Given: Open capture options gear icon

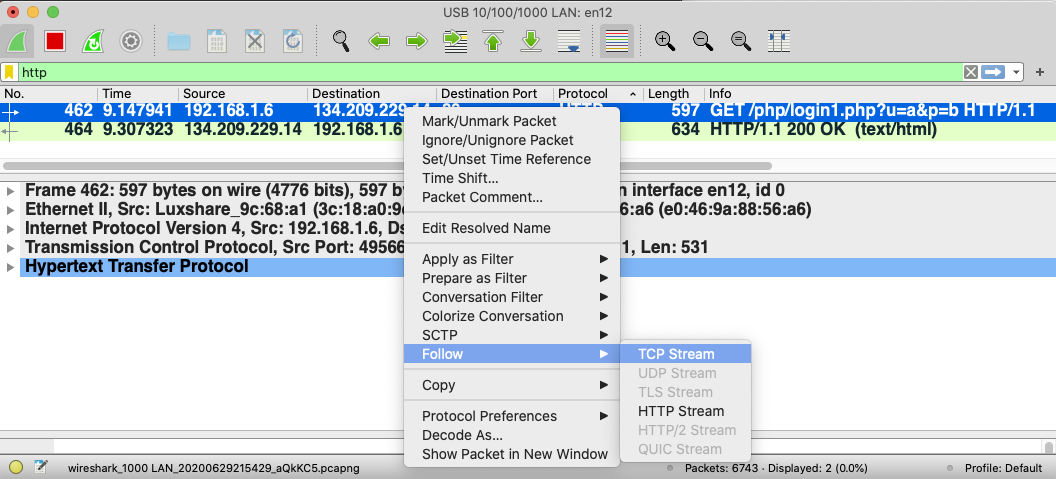Looking at the screenshot, I should point(130,41).
